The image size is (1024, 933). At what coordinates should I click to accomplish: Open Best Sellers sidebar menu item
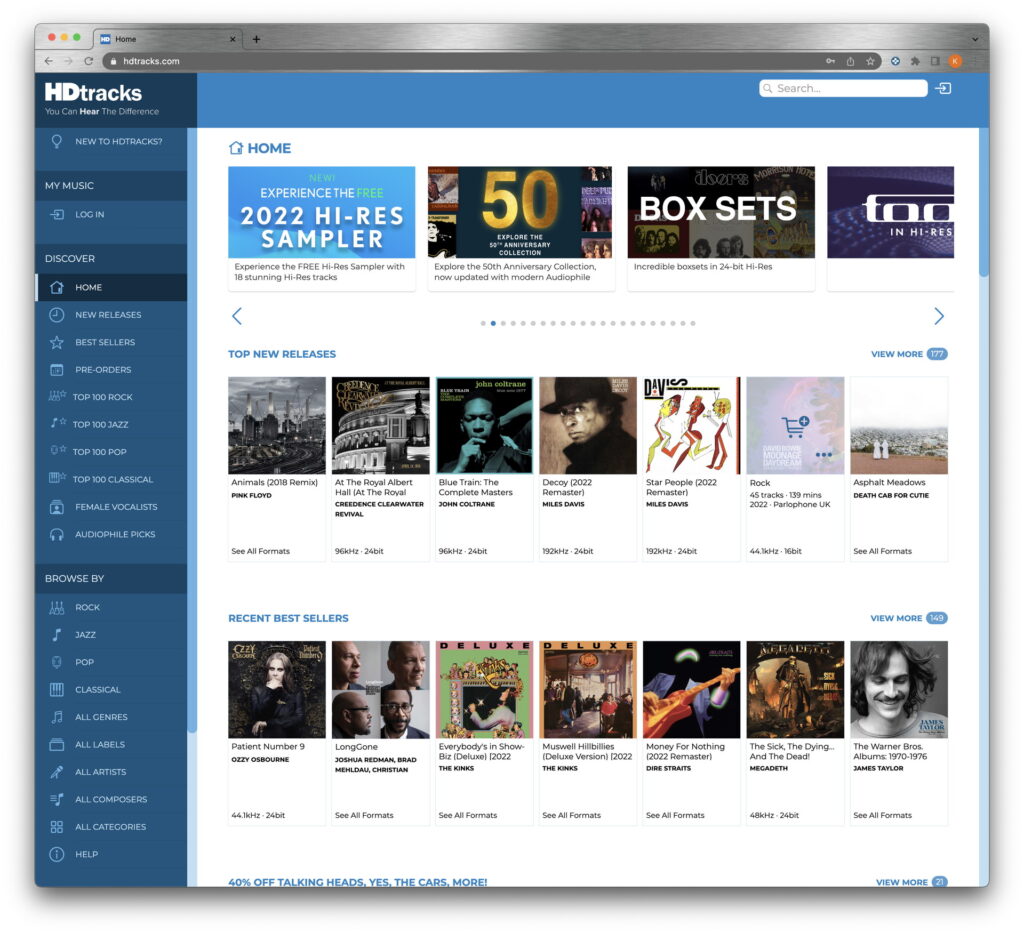click(111, 342)
